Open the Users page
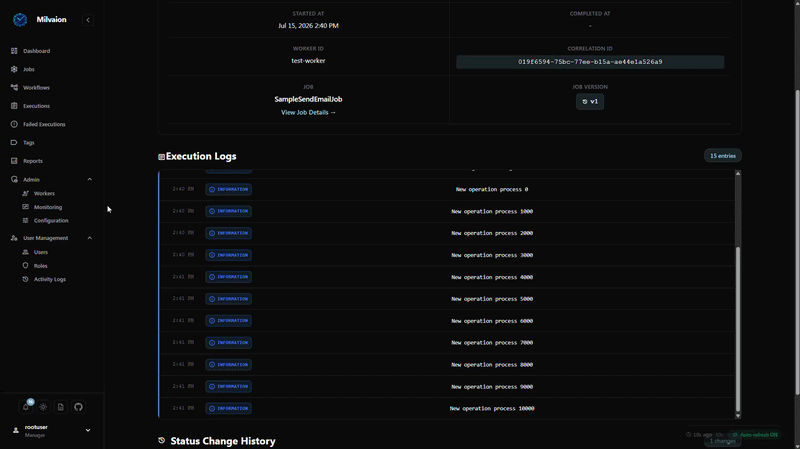 coord(41,252)
